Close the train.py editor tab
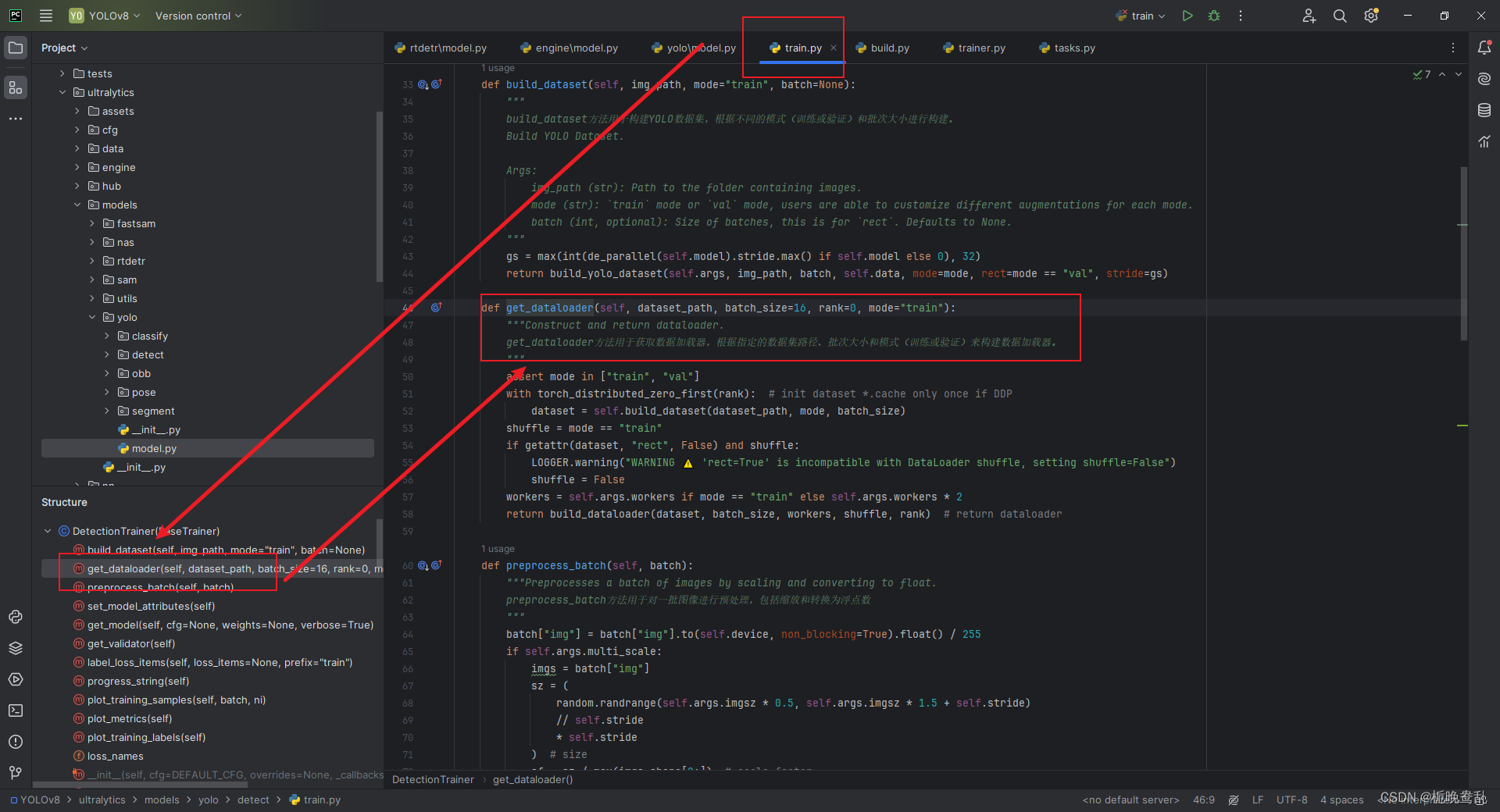This screenshot has height=812, width=1500. 834,48
